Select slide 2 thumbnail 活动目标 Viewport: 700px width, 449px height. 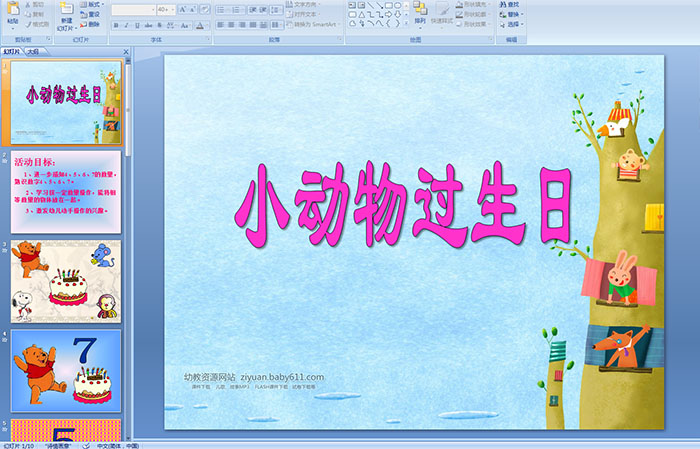[66, 192]
